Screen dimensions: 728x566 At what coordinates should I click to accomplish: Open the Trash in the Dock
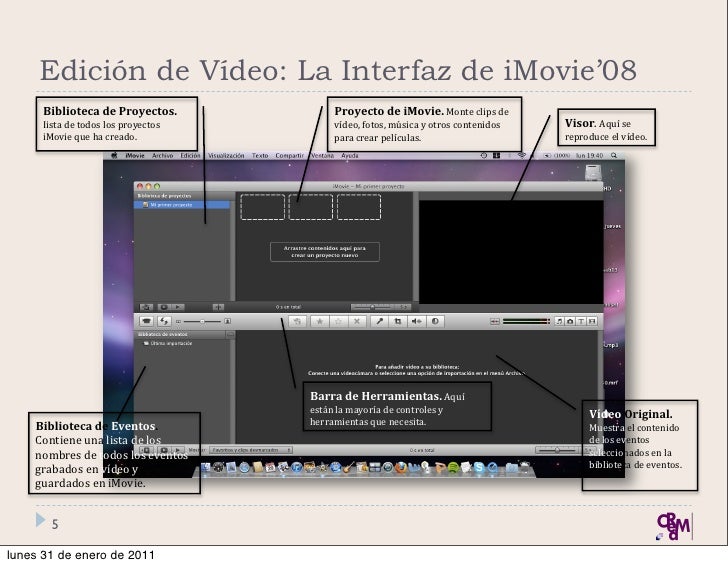pyautogui.click(x=525, y=468)
